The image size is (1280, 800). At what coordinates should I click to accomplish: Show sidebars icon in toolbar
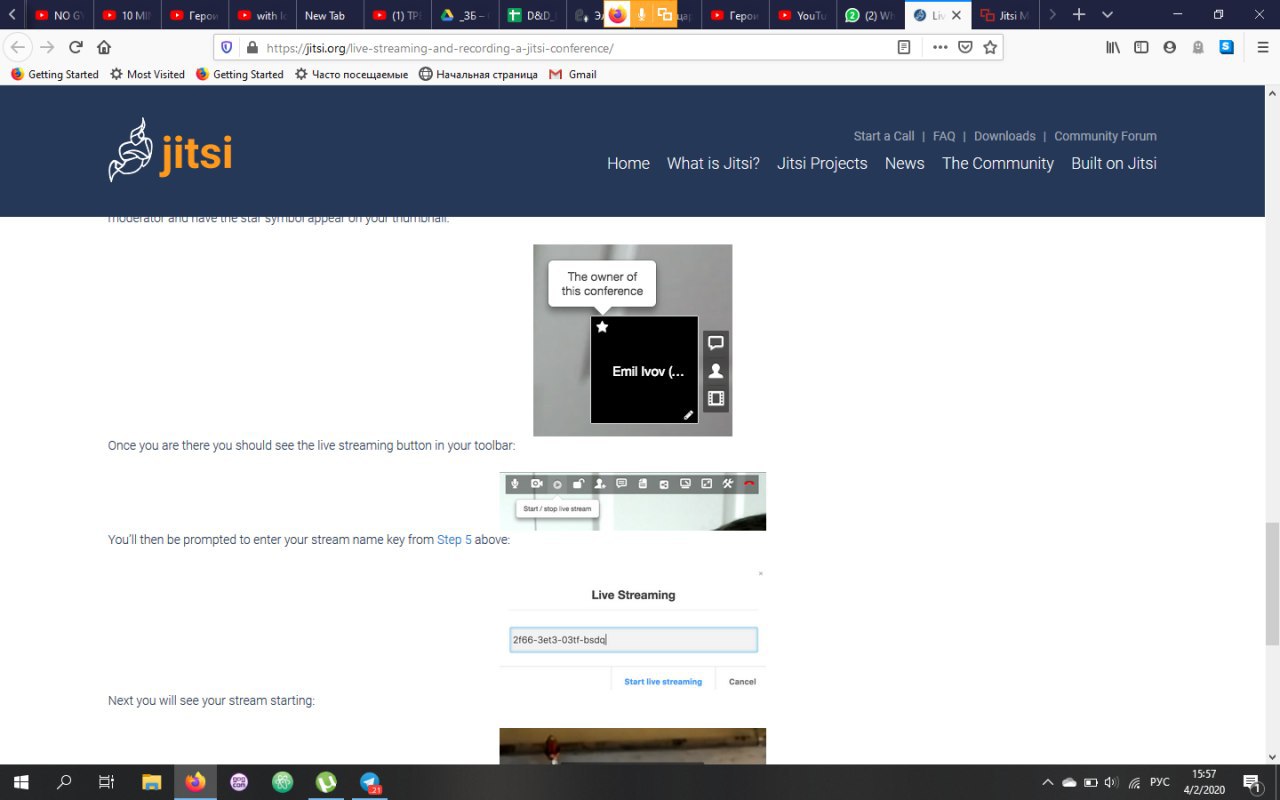[x=1141, y=47]
